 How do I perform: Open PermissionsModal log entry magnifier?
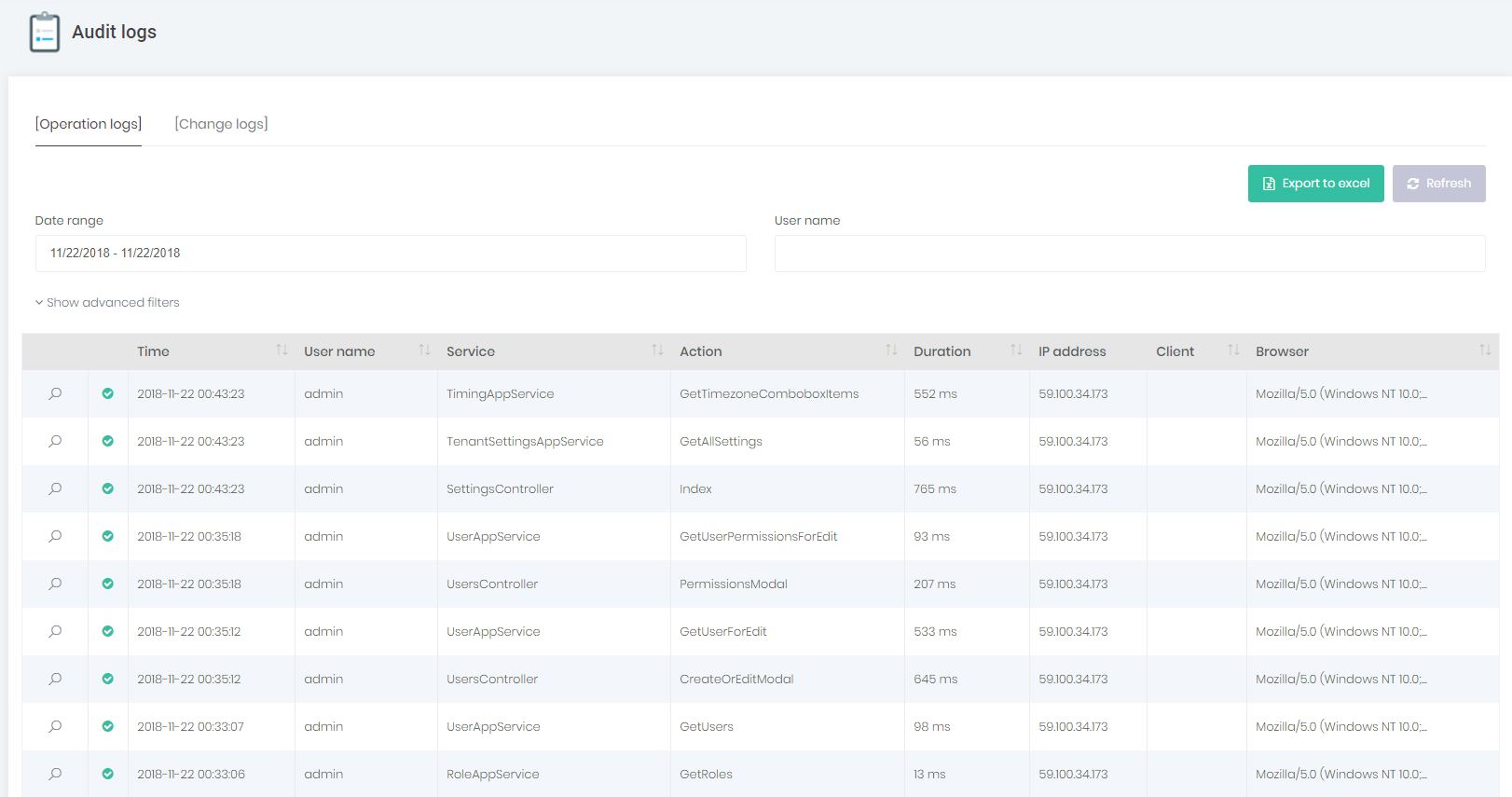tap(55, 584)
